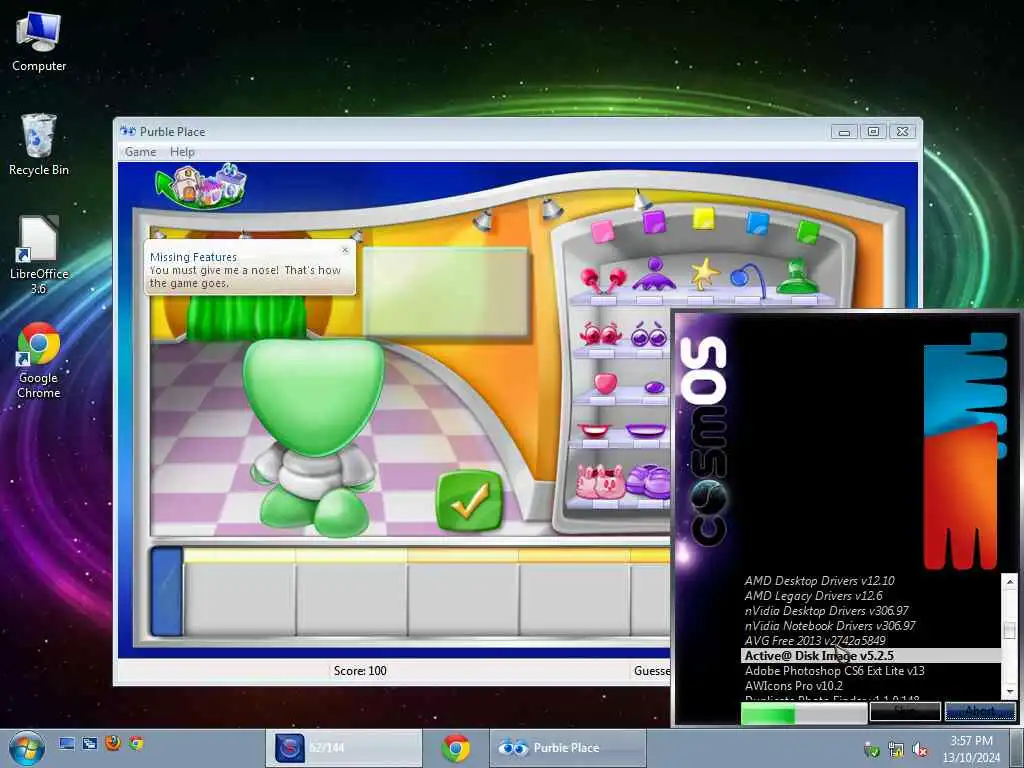Launch Firefox from quick launch
1024x768 pixels.
pos(113,743)
